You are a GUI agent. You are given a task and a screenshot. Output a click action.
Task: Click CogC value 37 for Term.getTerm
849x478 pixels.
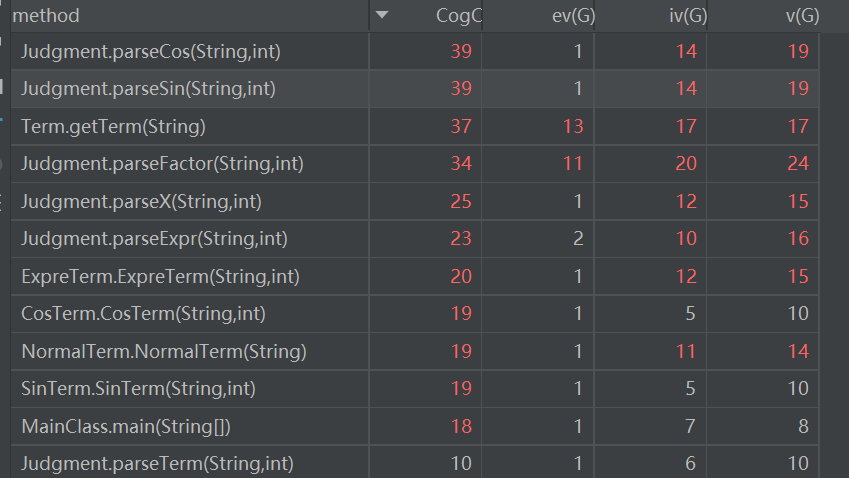coord(461,126)
